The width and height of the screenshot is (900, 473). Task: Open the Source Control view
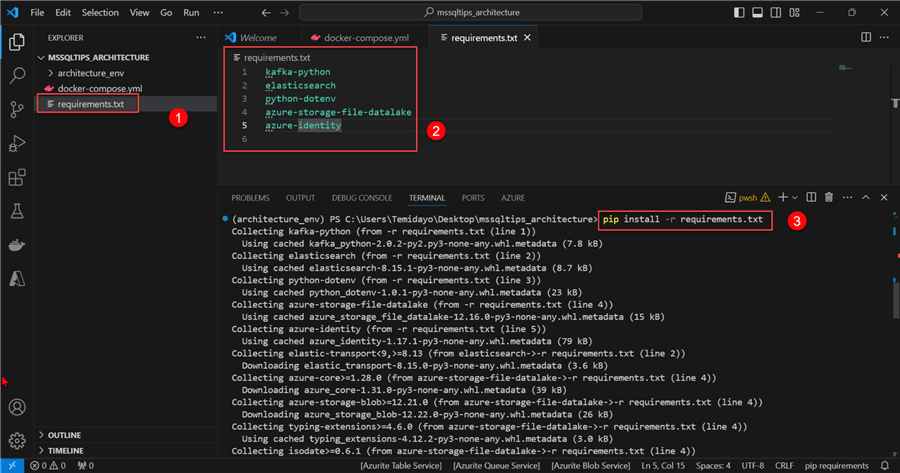coord(17,110)
